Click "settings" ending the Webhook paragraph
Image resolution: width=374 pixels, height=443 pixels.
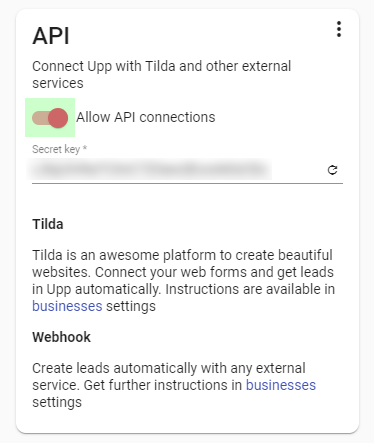point(57,402)
